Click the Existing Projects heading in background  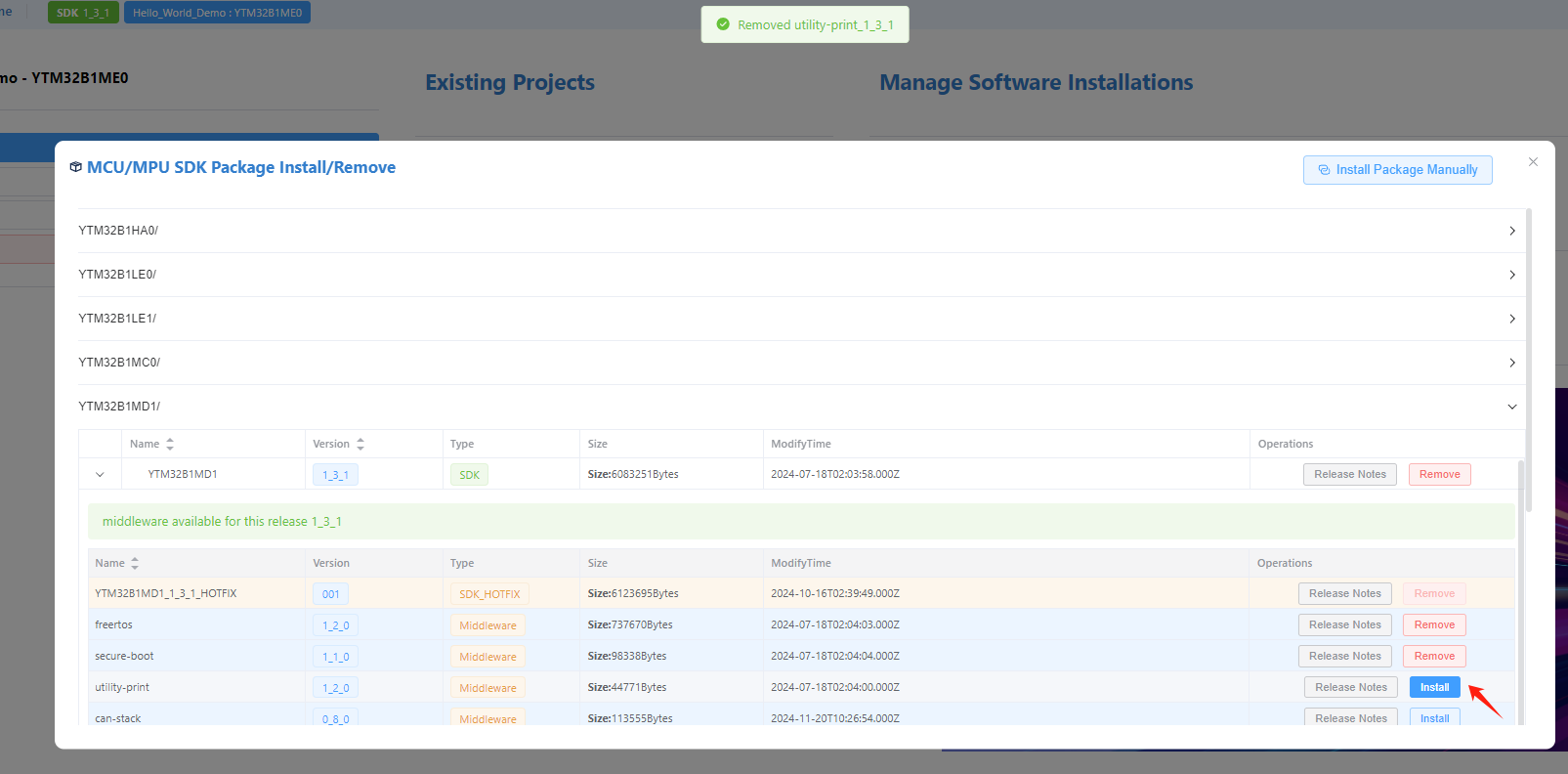point(510,82)
